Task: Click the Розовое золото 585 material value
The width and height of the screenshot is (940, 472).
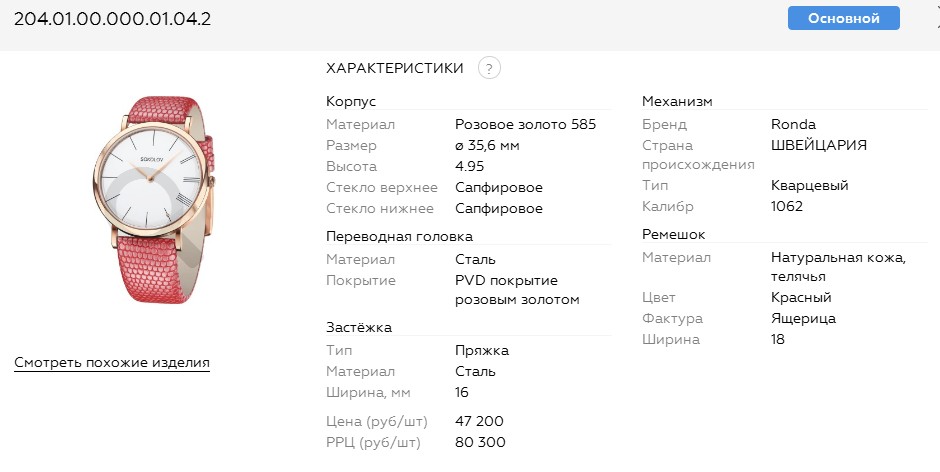Action: [x=525, y=125]
